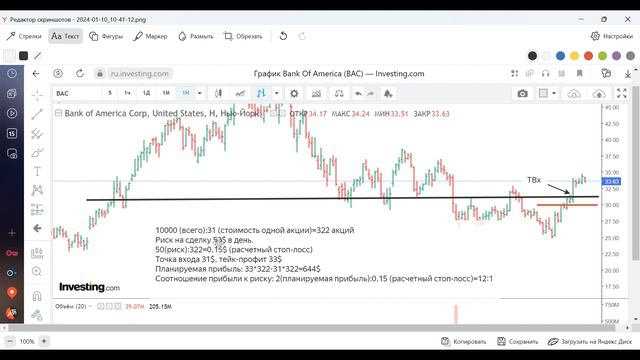Choose the black text background style
Screen dimensions: 640x360
[x=24, y=56]
